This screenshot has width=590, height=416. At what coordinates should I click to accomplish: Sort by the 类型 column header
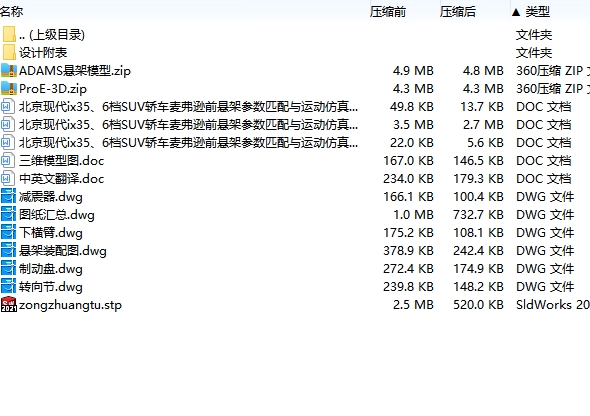(x=537, y=12)
